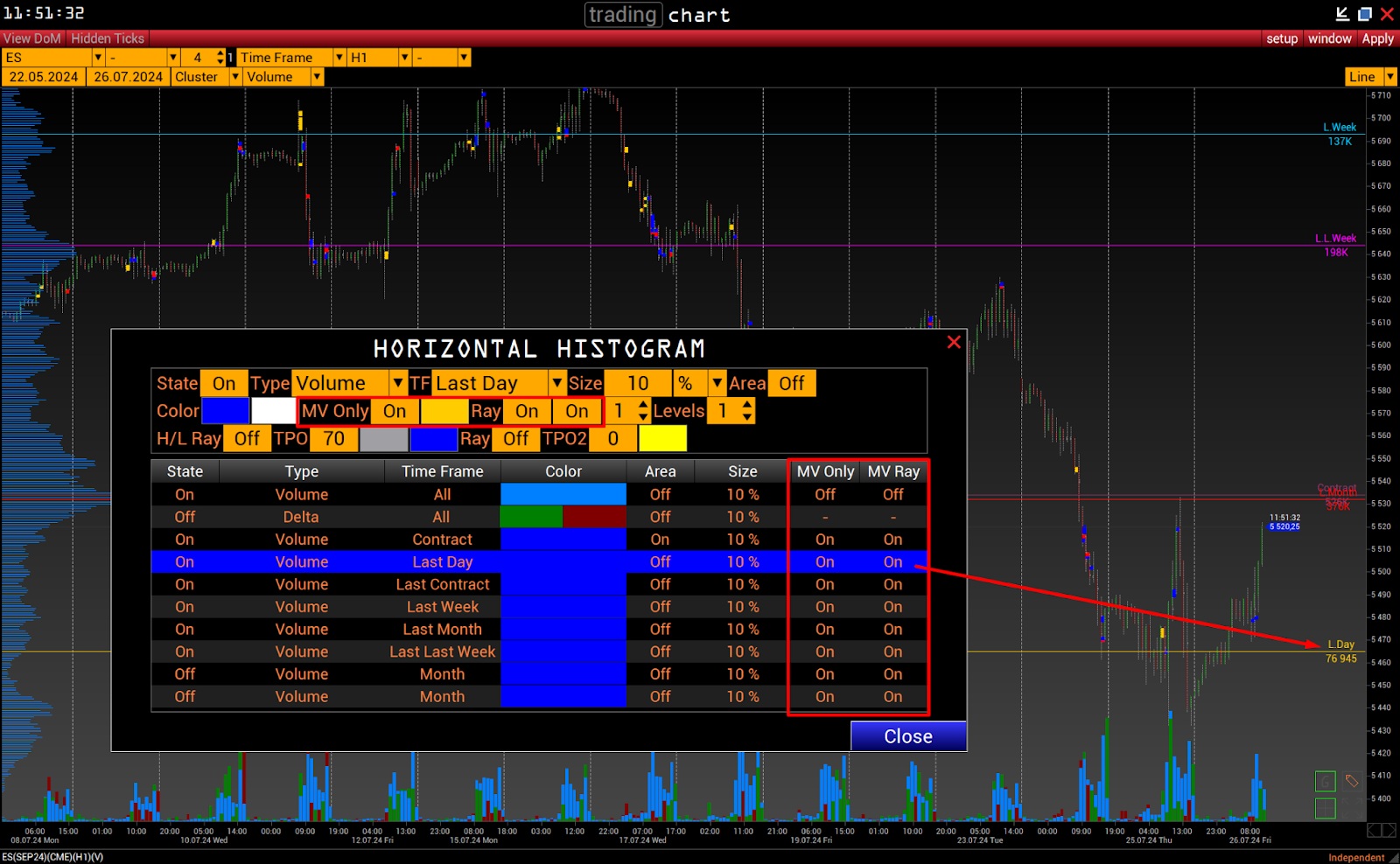Click the minimize-to-corner arrow icon in title bar
Screen dimensions: 1400x864
point(1342,14)
